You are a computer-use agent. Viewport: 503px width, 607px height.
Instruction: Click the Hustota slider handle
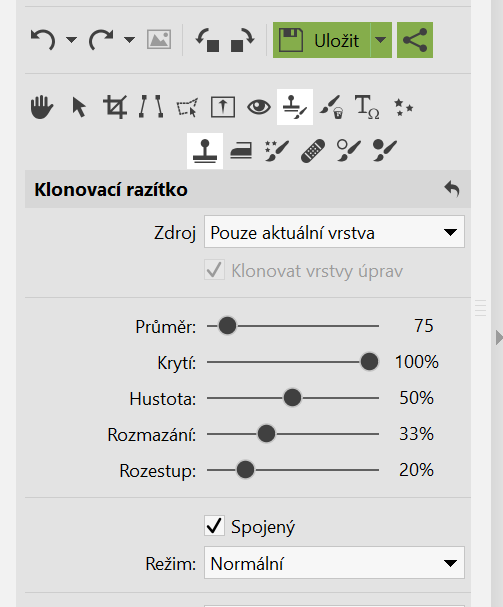292,398
